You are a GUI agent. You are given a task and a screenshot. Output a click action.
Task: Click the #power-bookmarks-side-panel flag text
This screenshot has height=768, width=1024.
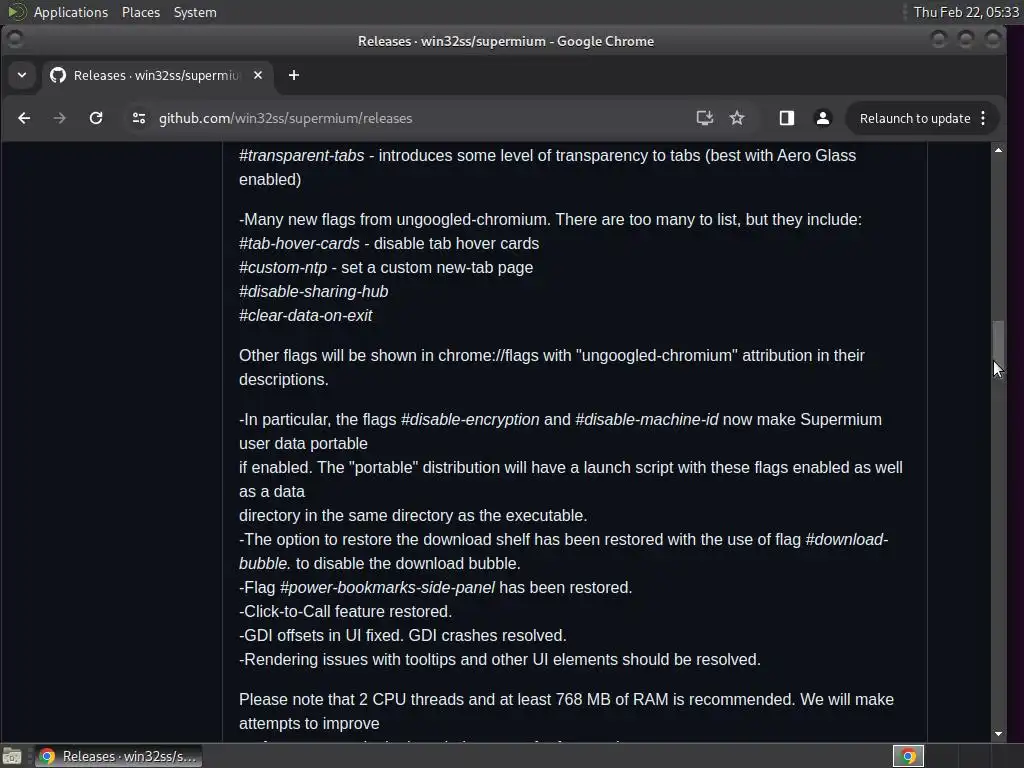(x=387, y=588)
